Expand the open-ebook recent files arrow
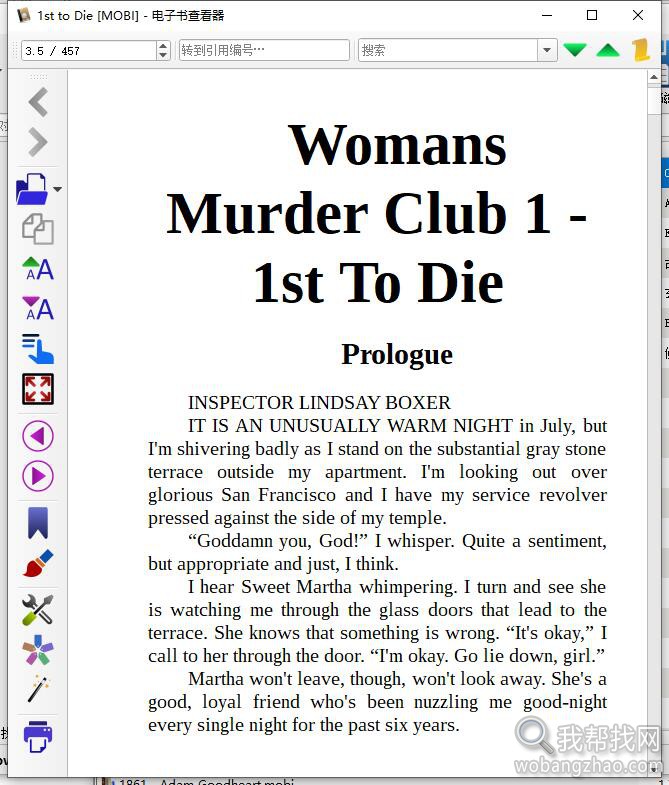 pyautogui.click(x=58, y=189)
